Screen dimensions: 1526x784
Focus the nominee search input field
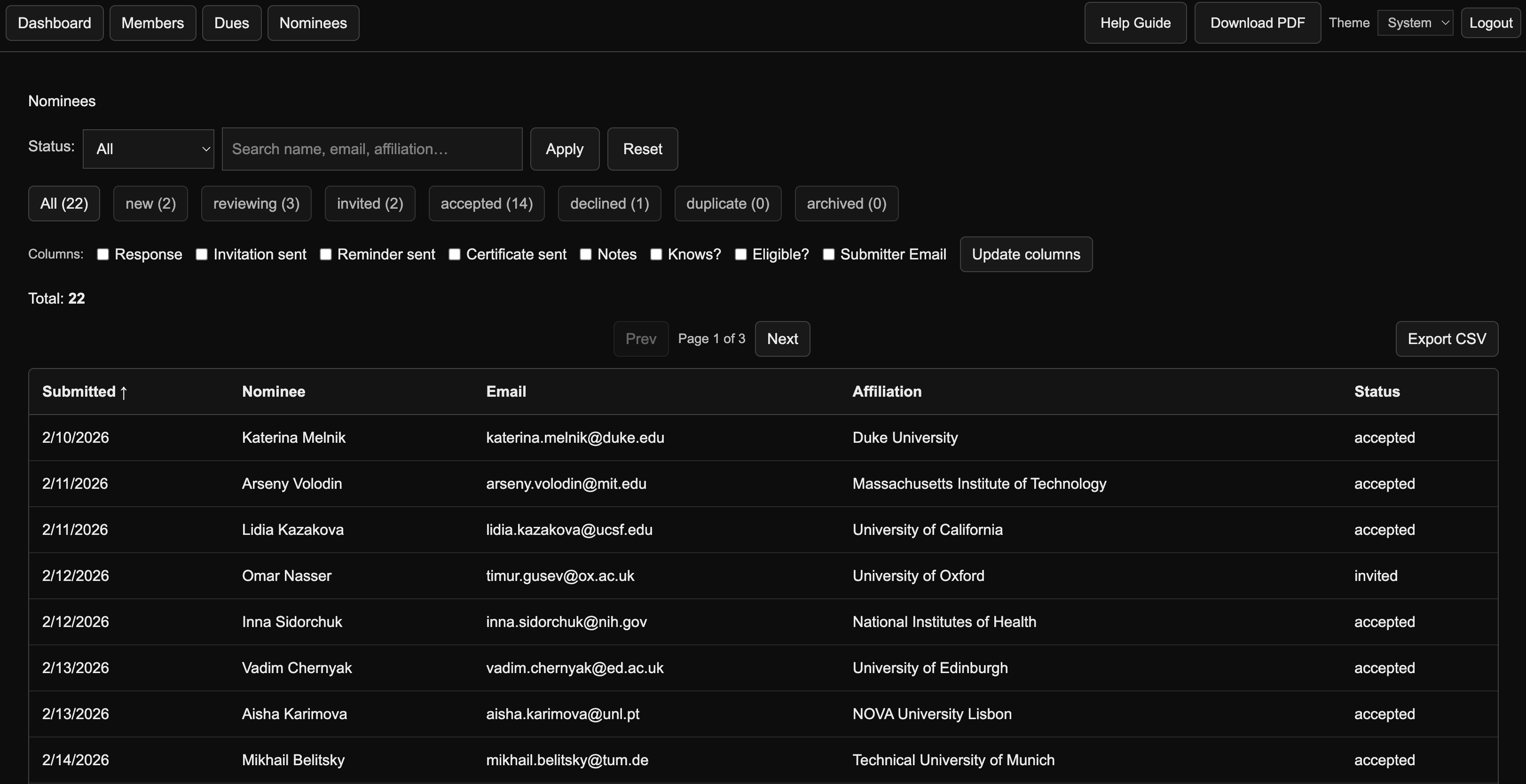pos(372,149)
